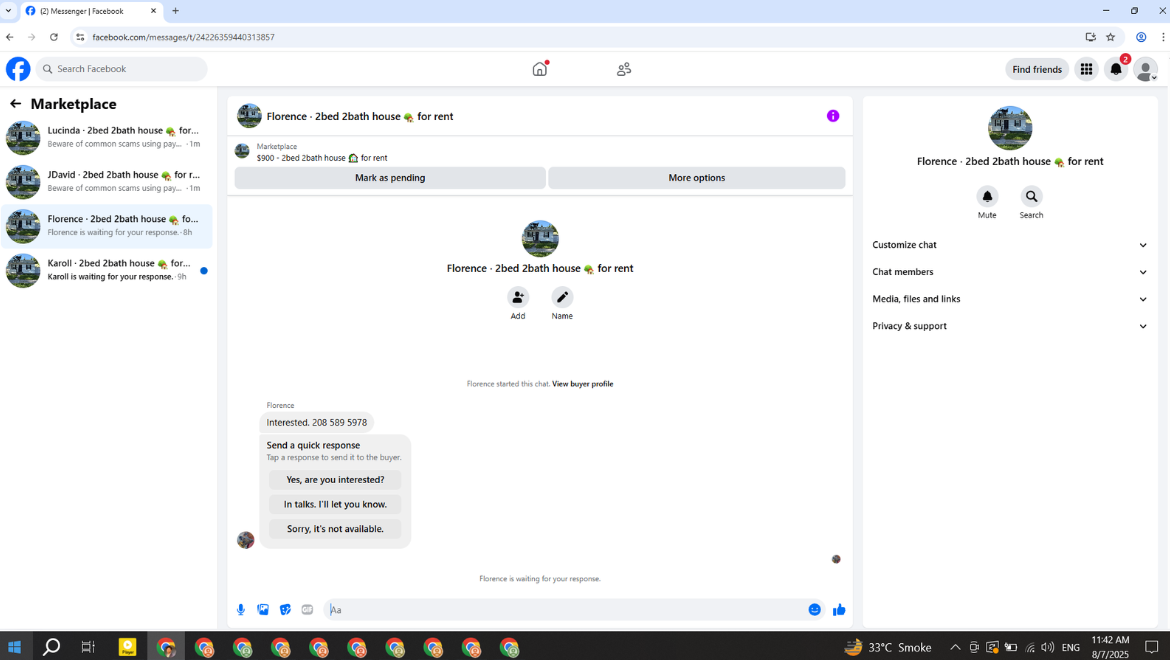Click the browser back arrow
Screen dimensions: 1170x660
tap(10, 37)
